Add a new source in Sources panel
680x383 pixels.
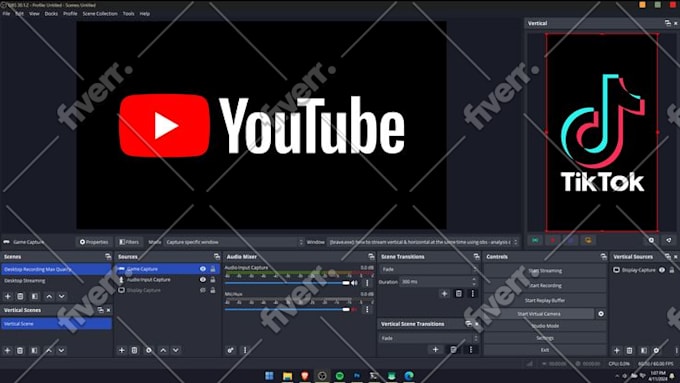pos(121,350)
